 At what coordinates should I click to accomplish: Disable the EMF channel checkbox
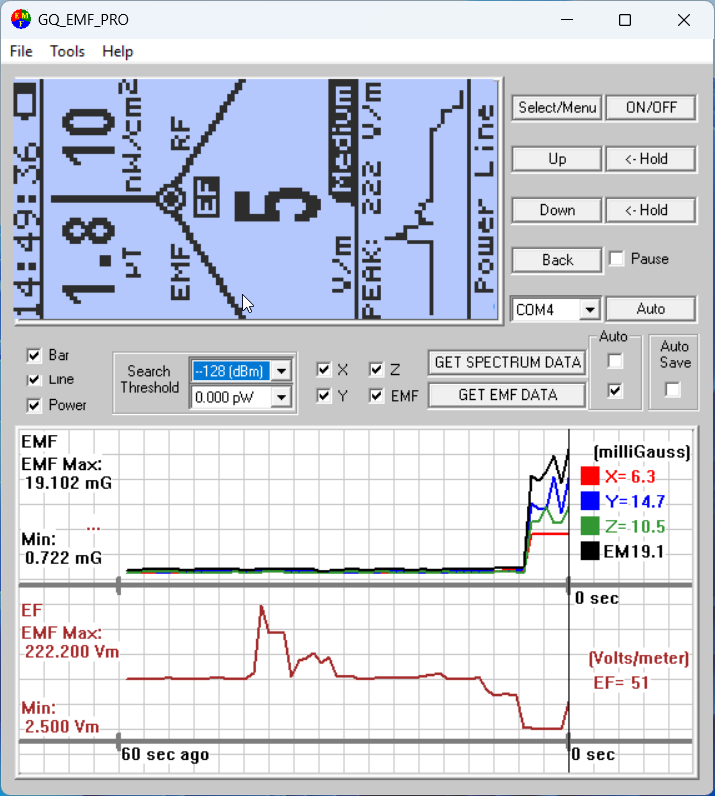point(376,395)
